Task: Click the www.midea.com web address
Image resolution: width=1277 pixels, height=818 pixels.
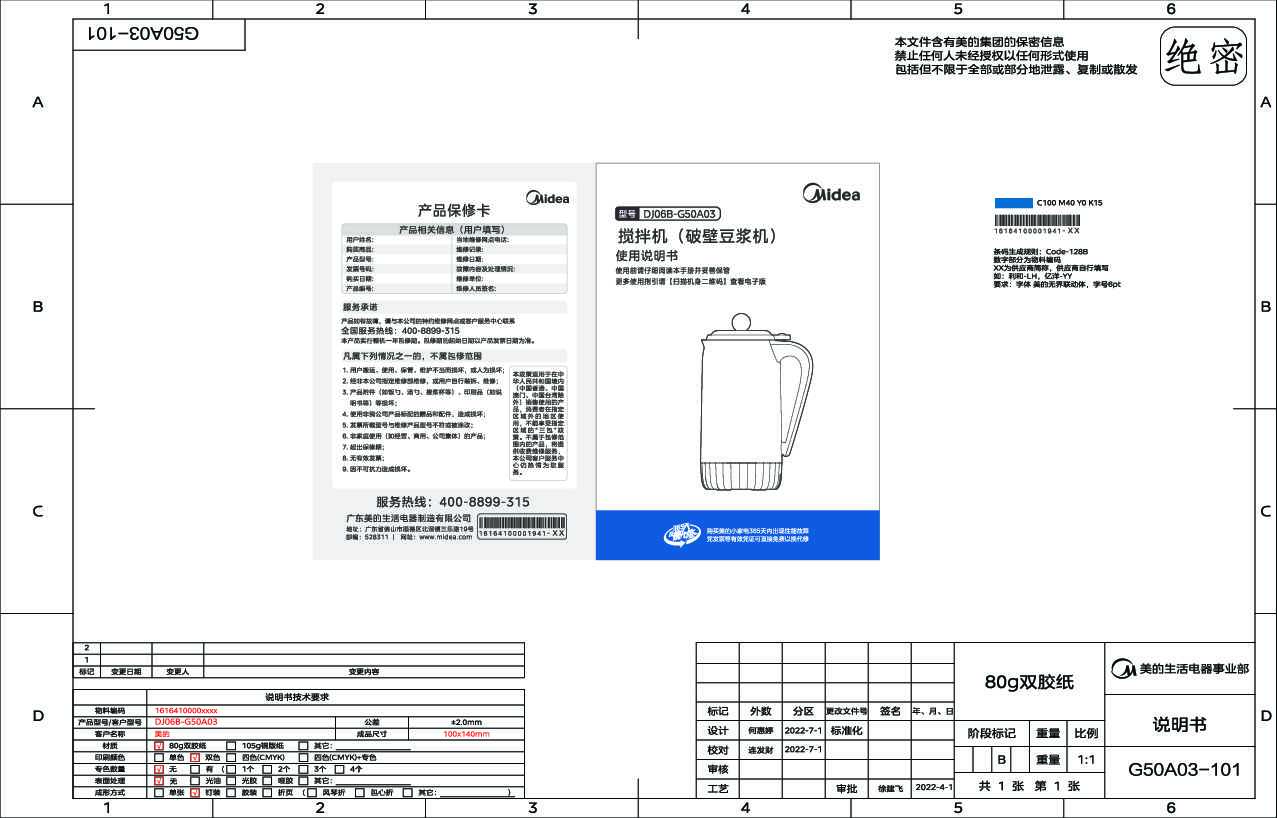Action: (x=445, y=537)
